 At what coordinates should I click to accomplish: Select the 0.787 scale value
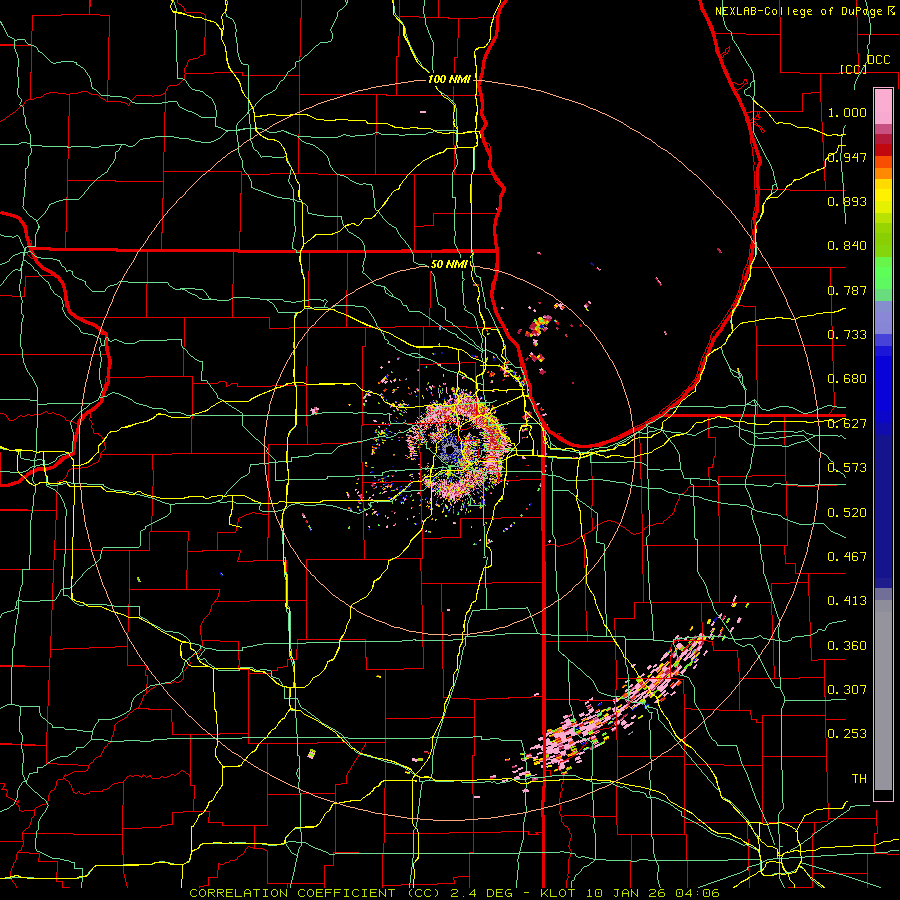847,290
